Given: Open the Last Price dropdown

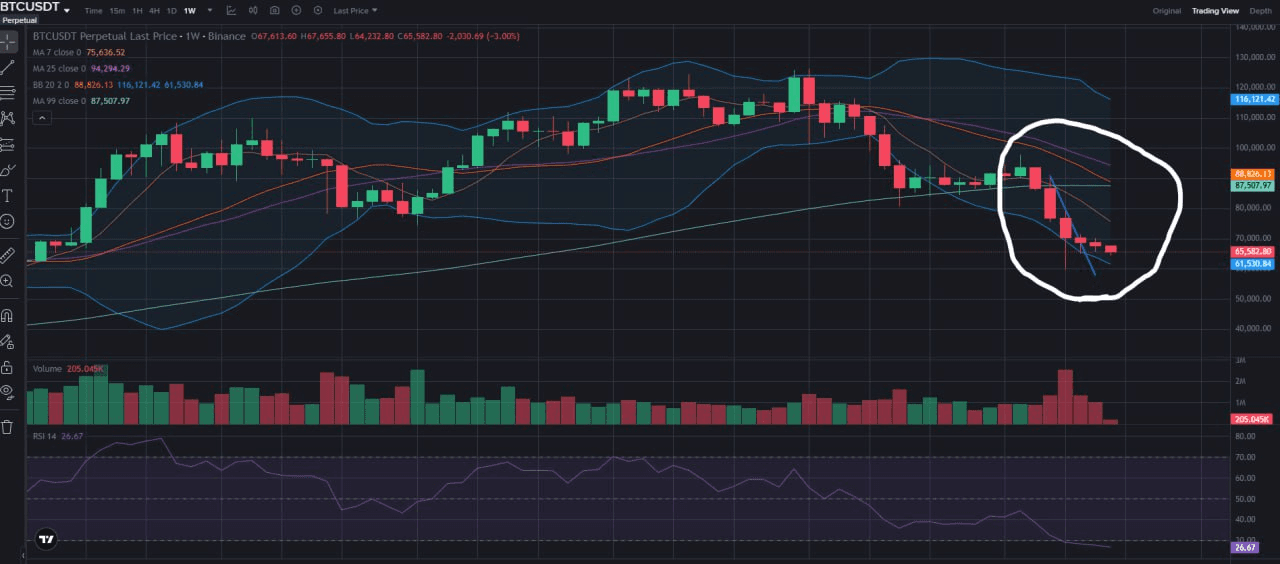Looking at the screenshot, I should [x=355, y=10].
